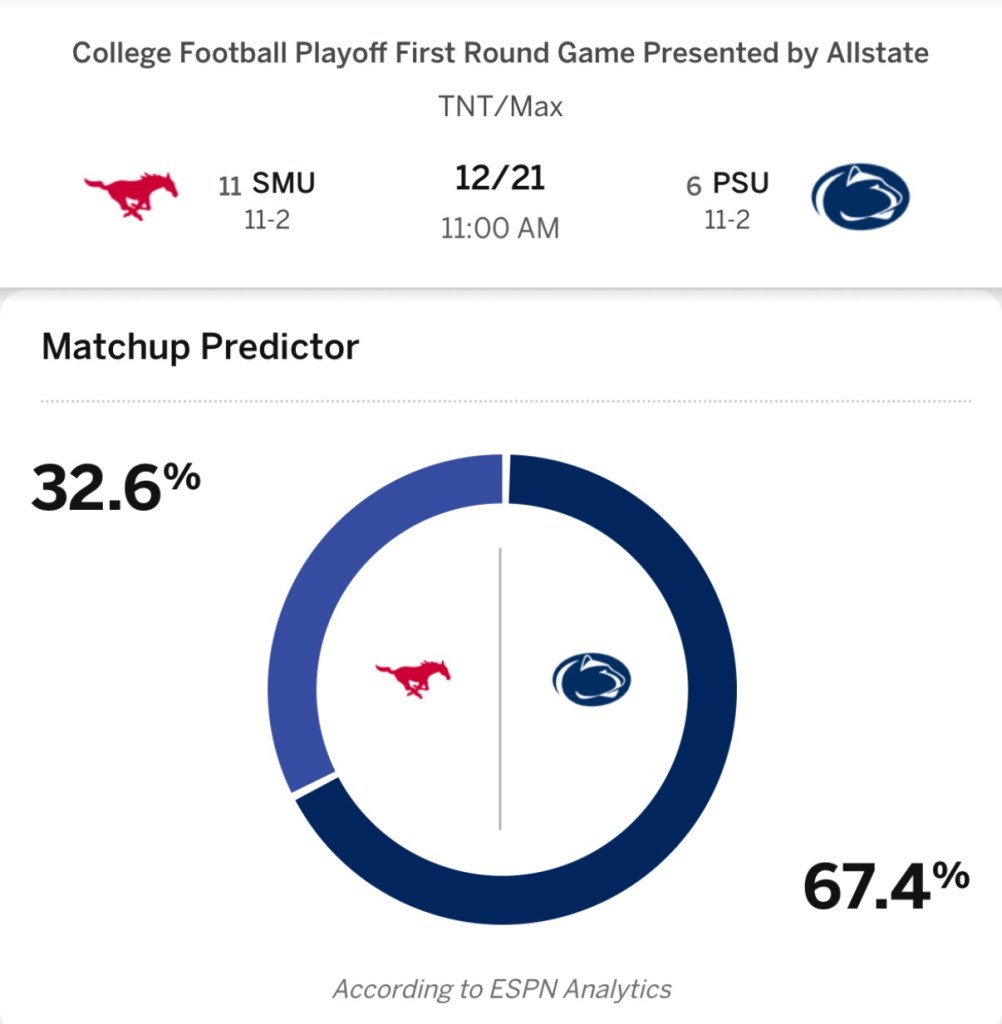Open the SMU team name link
Screen dimensions: 1002x1024
point(283,184)
